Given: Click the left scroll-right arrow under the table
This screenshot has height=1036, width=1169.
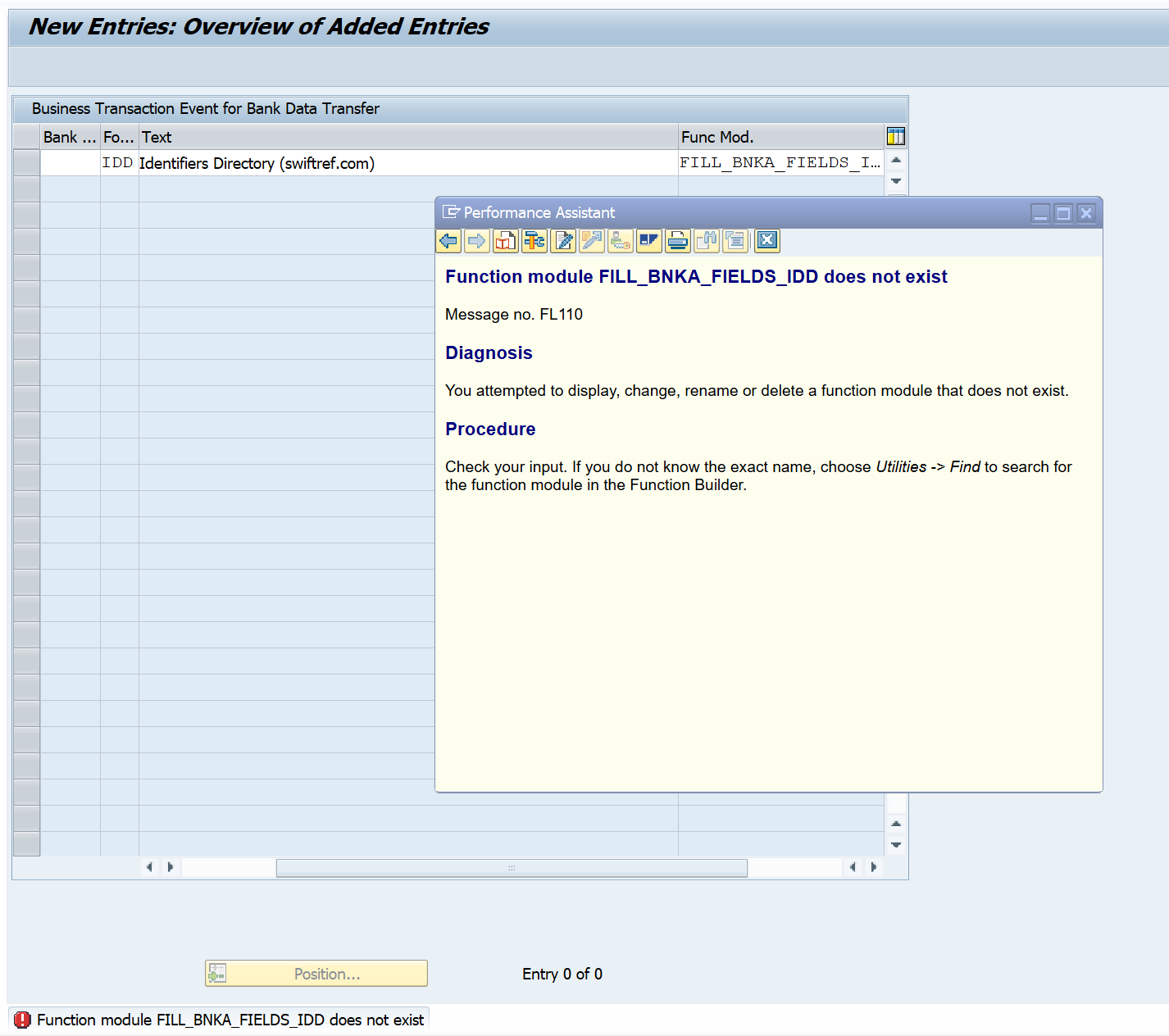Looking at the screenshot, I should point(170,867).
